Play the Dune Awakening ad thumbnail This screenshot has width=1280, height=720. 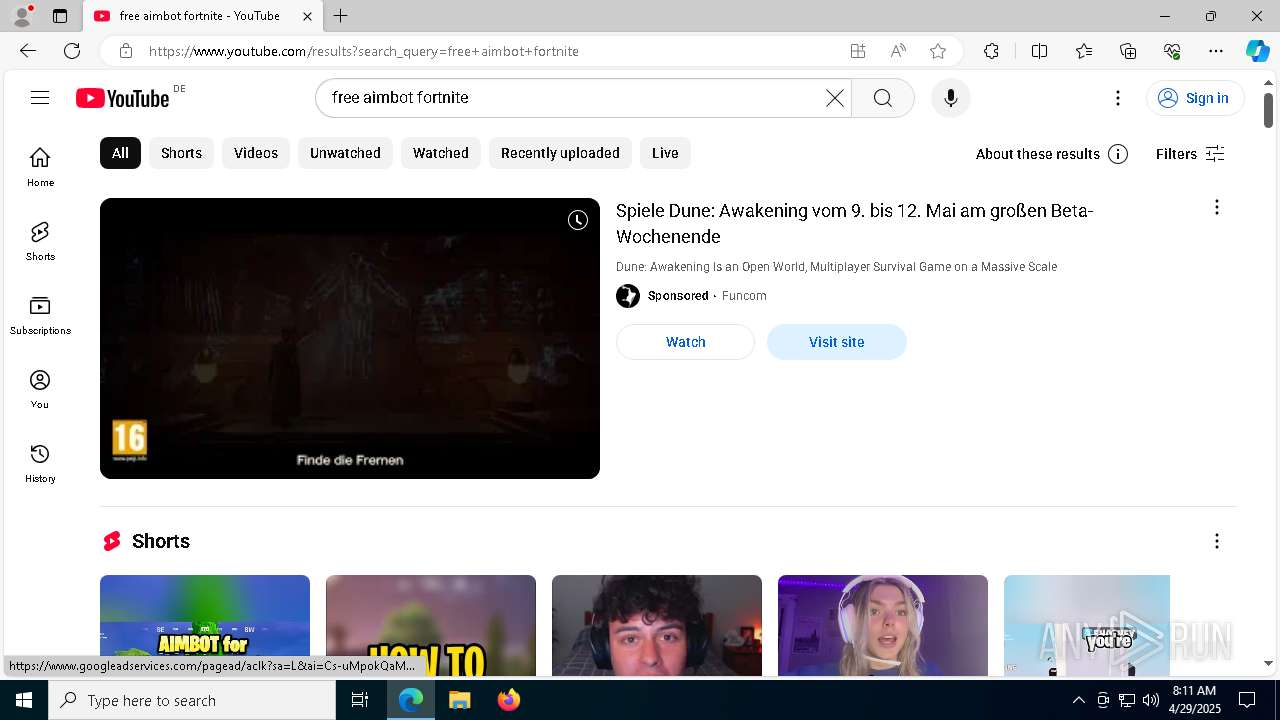[x=350, y=338]
